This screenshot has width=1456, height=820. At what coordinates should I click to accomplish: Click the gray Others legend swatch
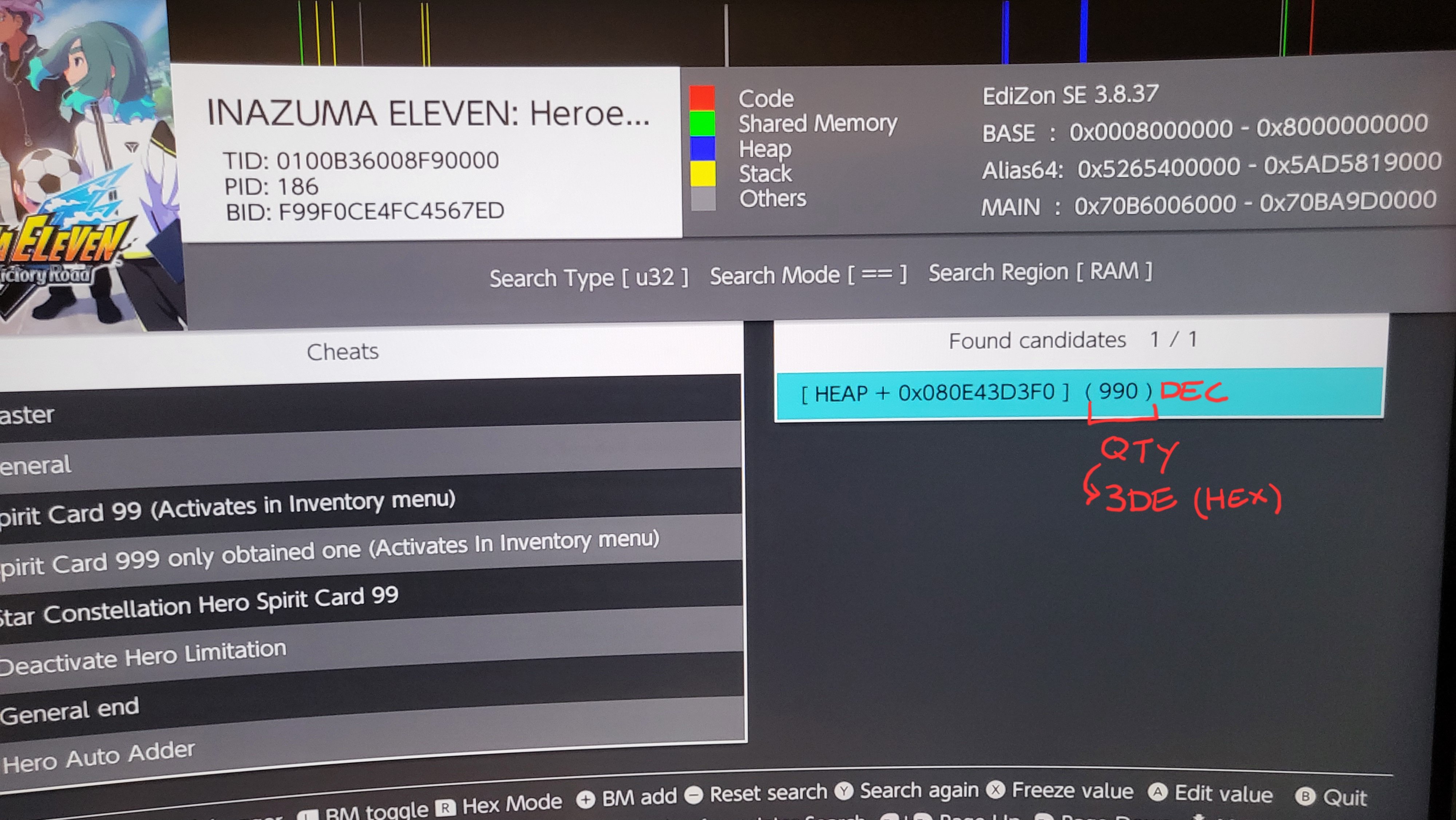click(x=704, y=198)
